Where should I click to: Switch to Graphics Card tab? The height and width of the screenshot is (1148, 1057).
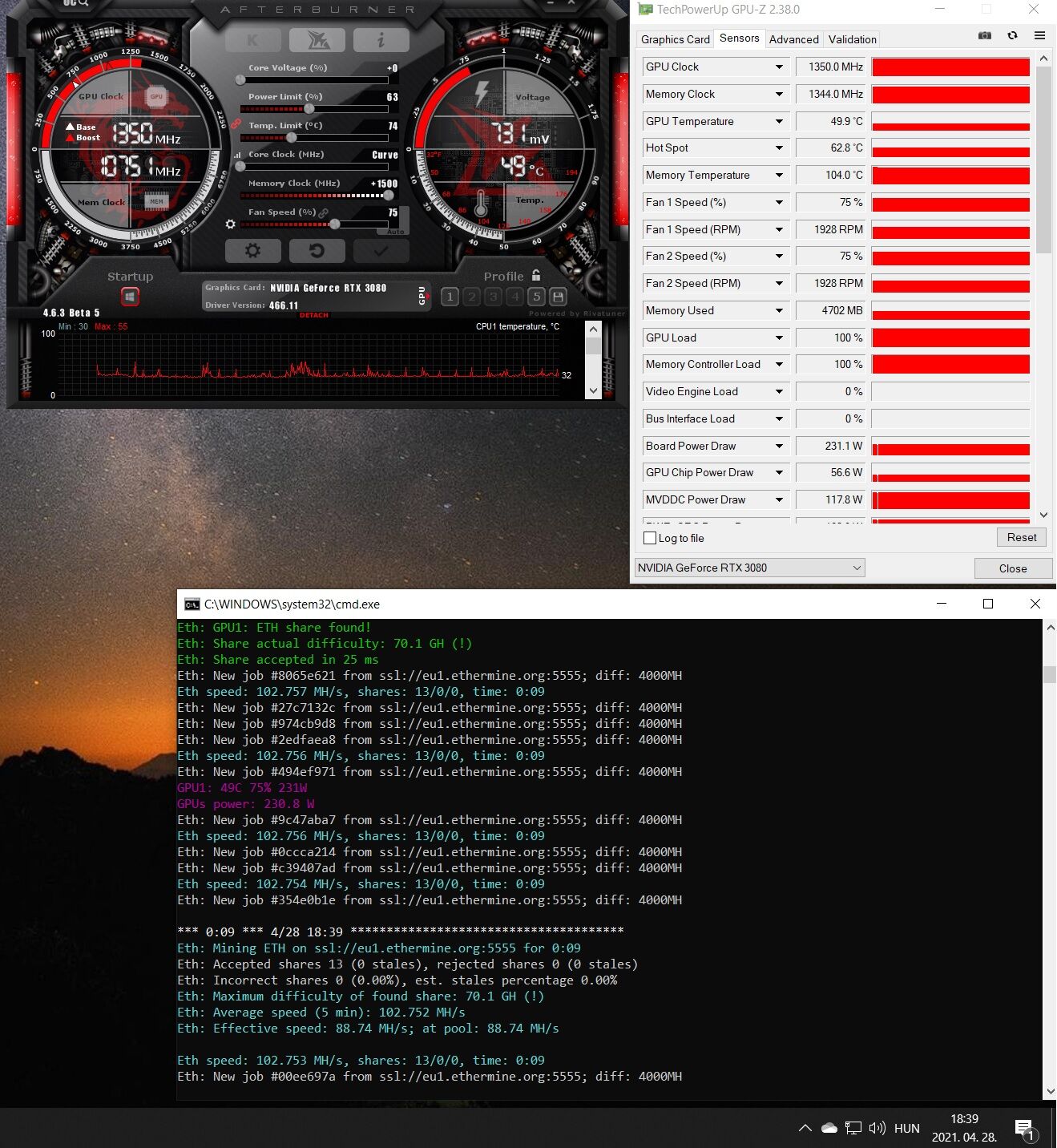click(676, 39)
